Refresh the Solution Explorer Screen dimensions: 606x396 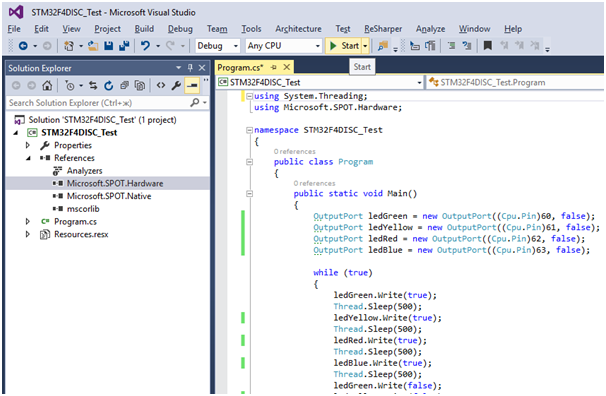coord(109,85)
